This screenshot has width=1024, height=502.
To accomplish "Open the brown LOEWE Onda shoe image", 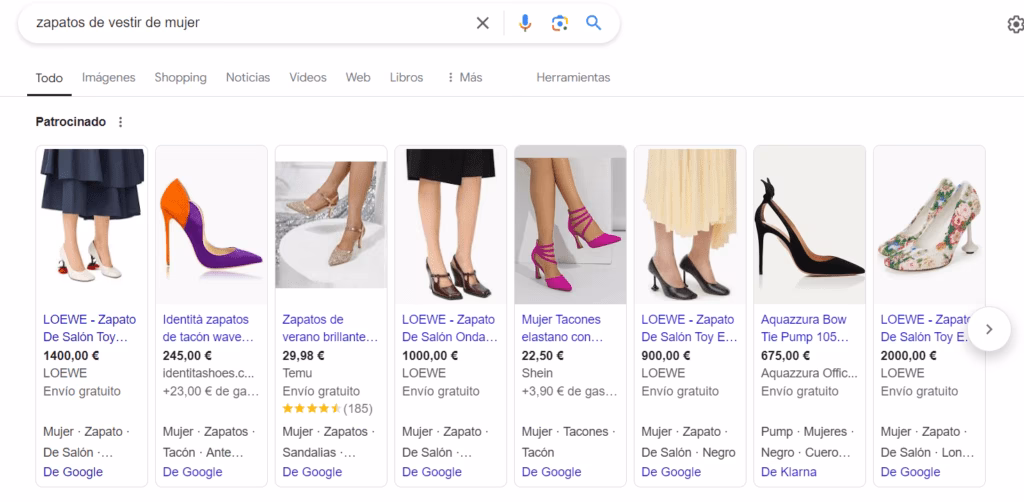I will click(x=451, y=225).
